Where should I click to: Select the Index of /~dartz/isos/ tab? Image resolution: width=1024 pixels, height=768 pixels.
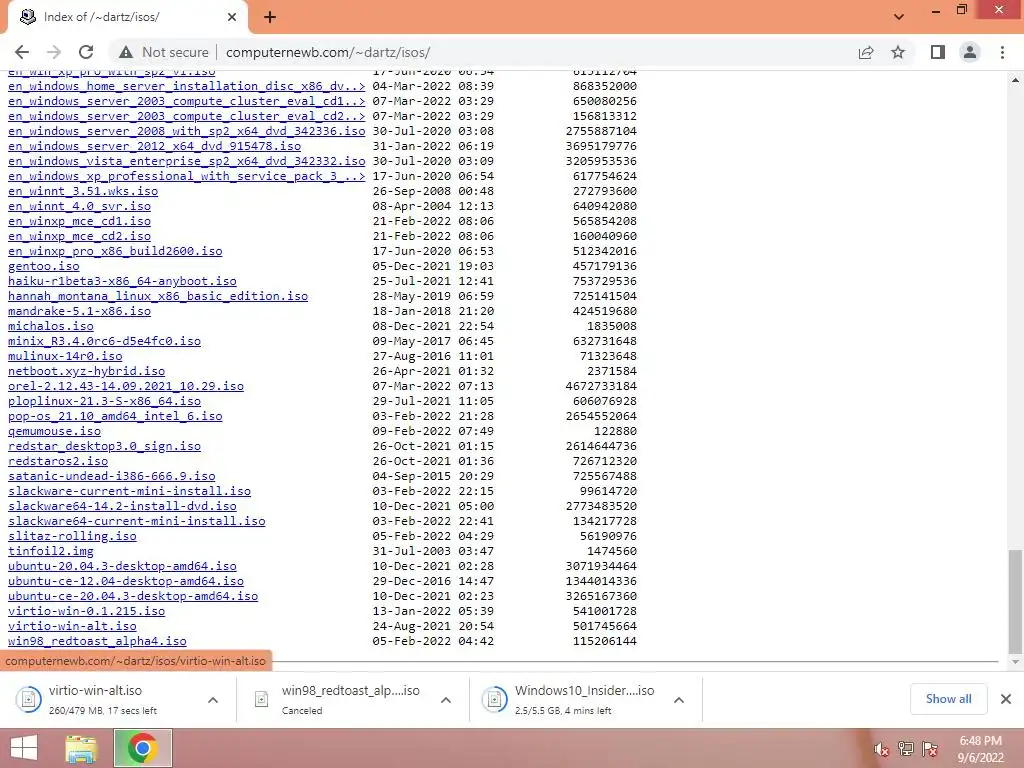coord(127,17)
